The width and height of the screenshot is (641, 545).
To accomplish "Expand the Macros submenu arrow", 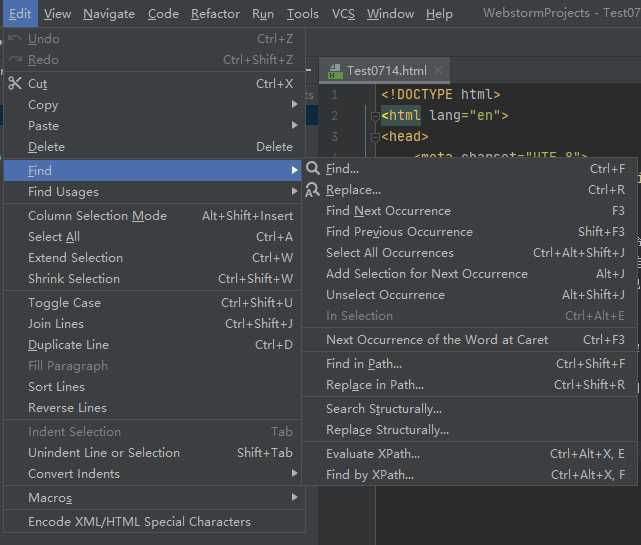I will [x=294, y=497].
